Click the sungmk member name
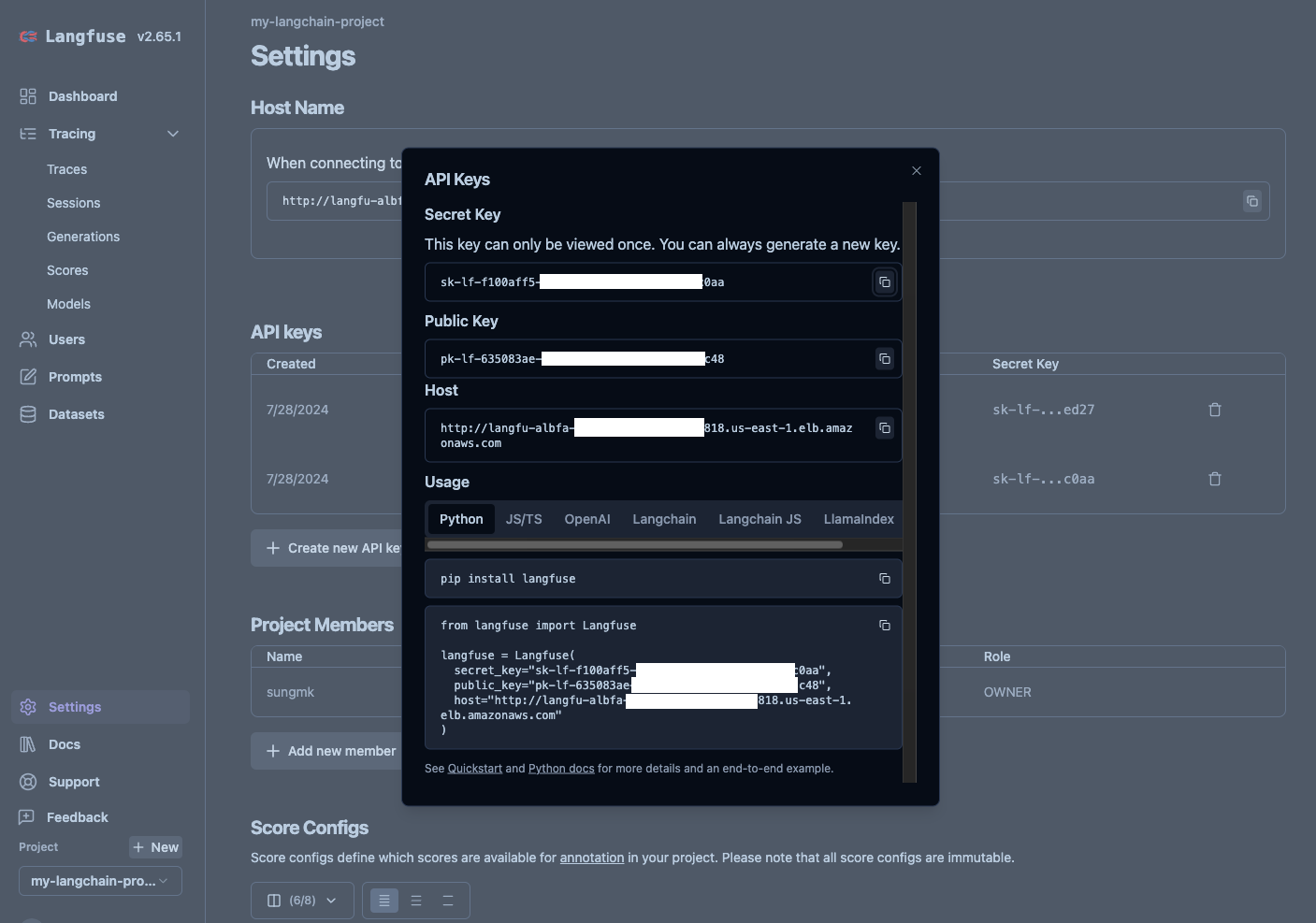This screenshot has height=923, width=1316. (x=290, y=692)
